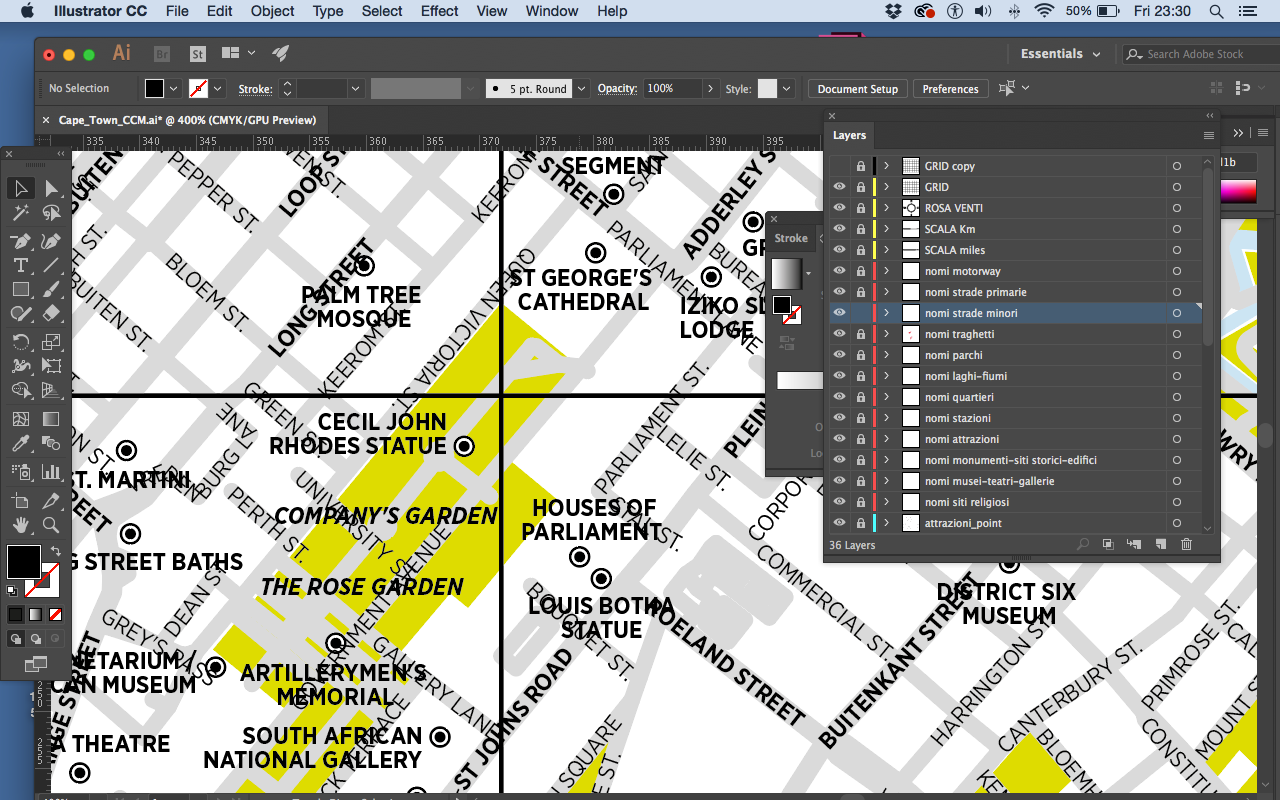Select the Perspective Grid tool
The image size is (1280, 800).
click(51, 390)
